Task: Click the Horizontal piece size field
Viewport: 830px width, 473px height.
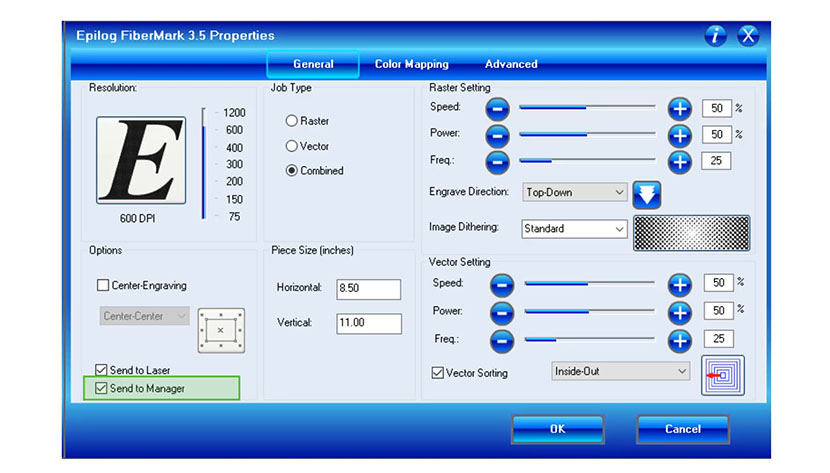Action: [x=369, y=289]
